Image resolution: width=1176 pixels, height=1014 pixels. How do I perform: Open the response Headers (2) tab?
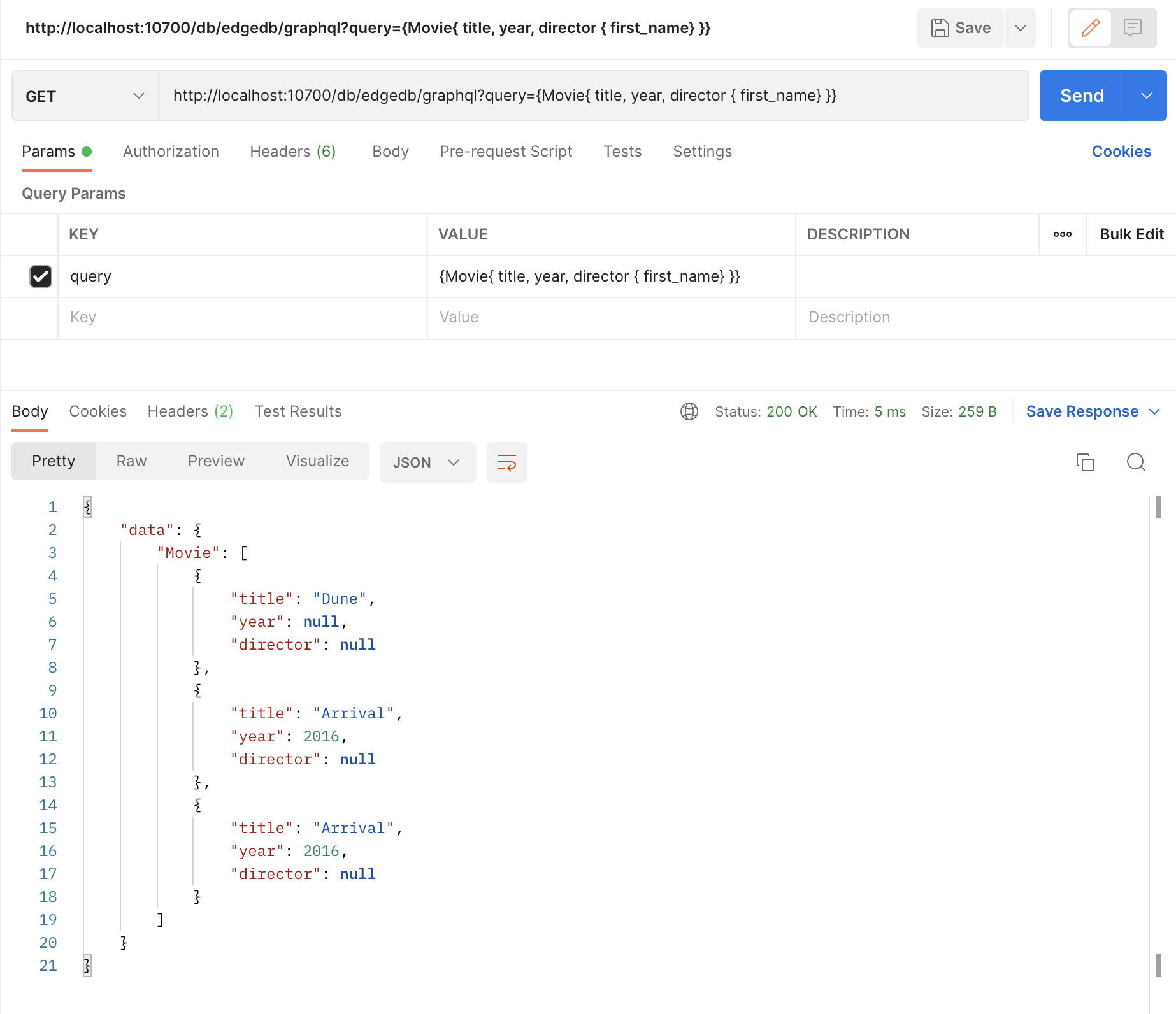(190, 411)
